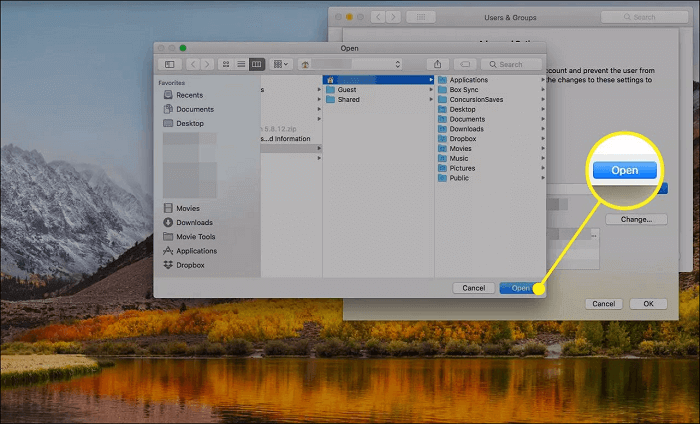The height and width of the screenshot is (424, 700).
Task: Open Downloads from the sidebar
Action: pyautogui.click(x=194, y=222)
